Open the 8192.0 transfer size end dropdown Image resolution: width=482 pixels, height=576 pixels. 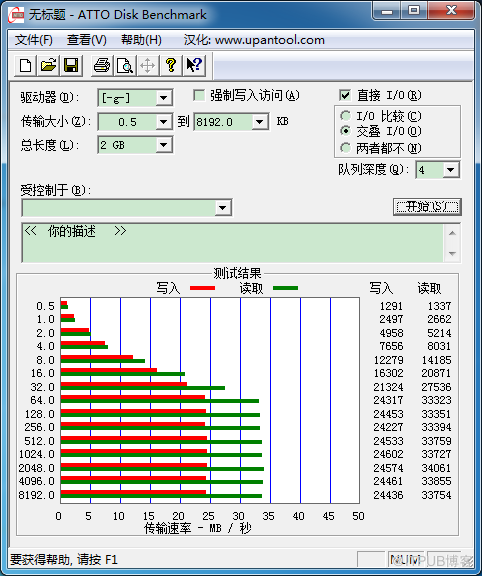tap(259, 122)
